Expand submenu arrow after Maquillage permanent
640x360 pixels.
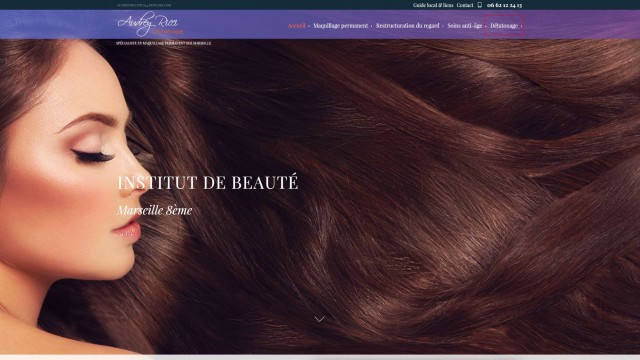click(x=371, y=26)
